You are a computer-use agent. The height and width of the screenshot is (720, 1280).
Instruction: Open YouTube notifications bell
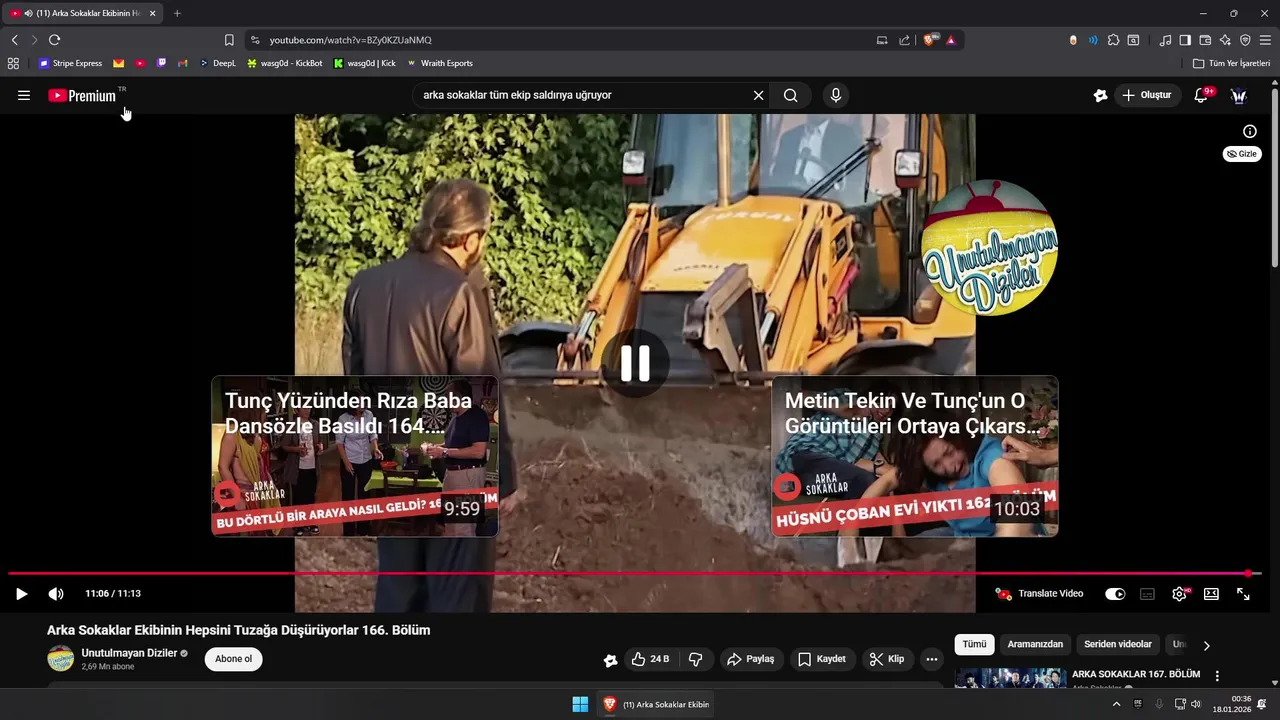(x=1202, y=96)
